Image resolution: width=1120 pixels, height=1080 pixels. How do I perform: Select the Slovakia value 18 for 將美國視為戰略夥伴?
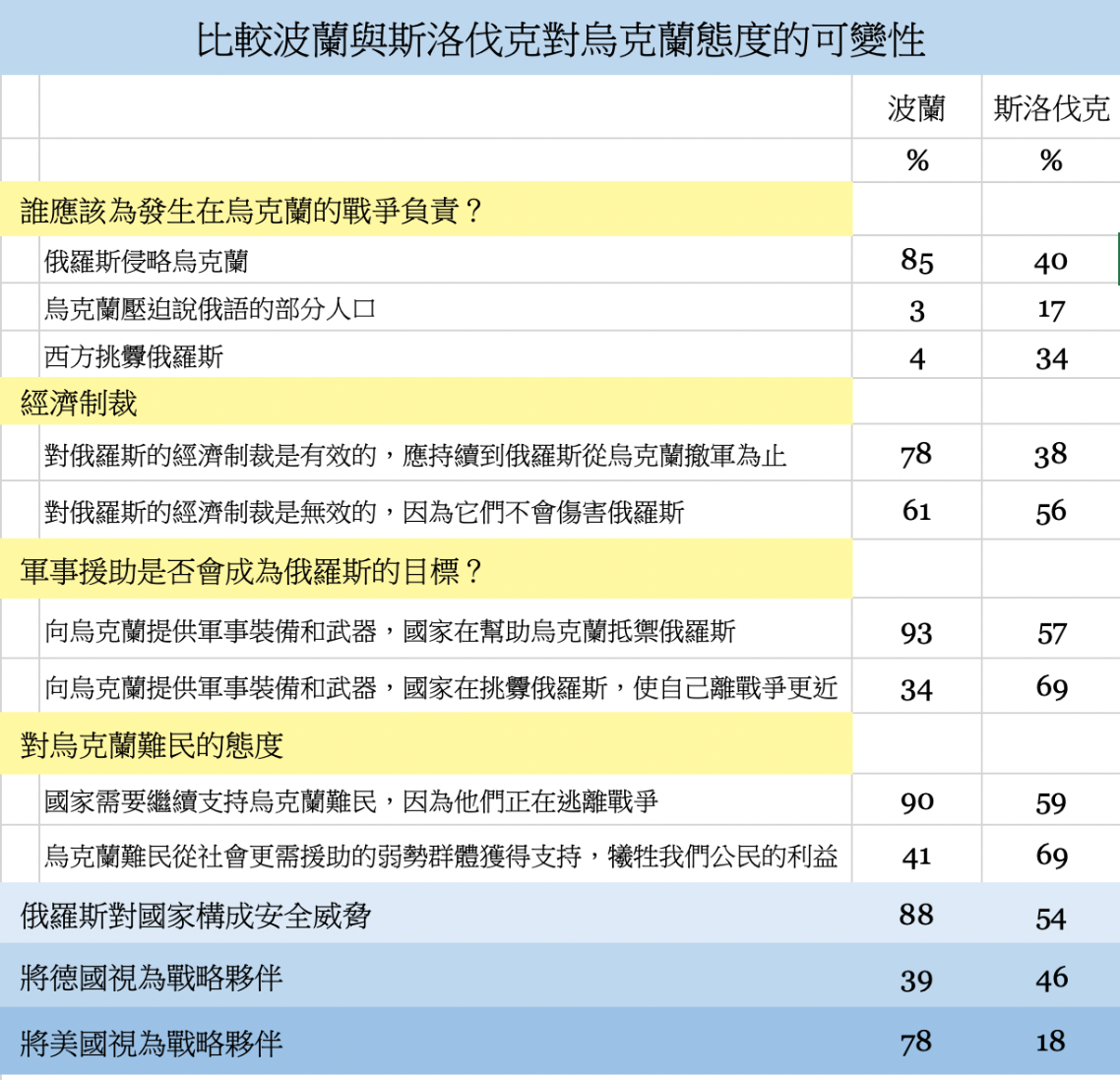pyautogui.click(x=1050, y=1043)
